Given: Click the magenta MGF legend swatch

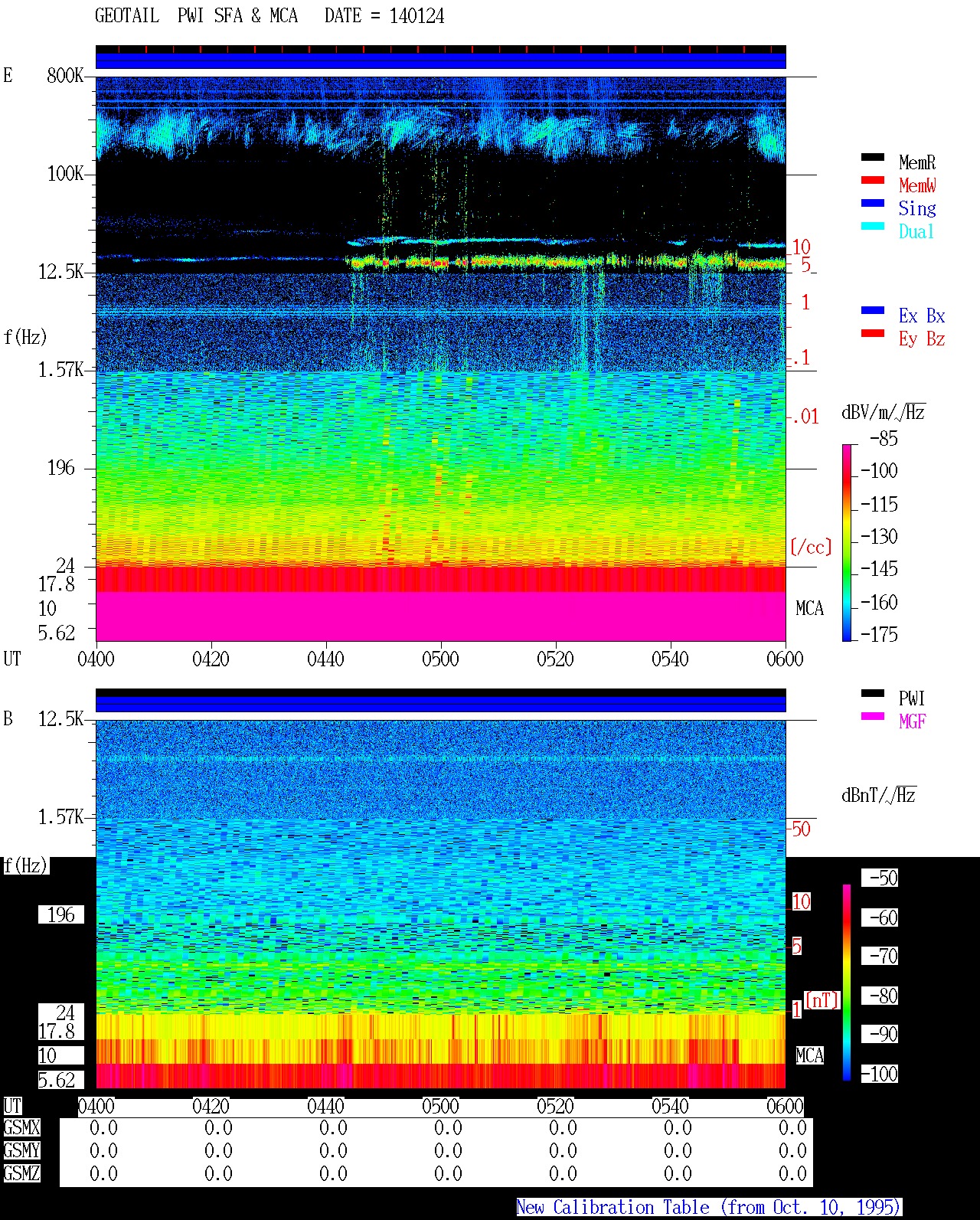Looking at the screenshot, I should tap(873, 716).
